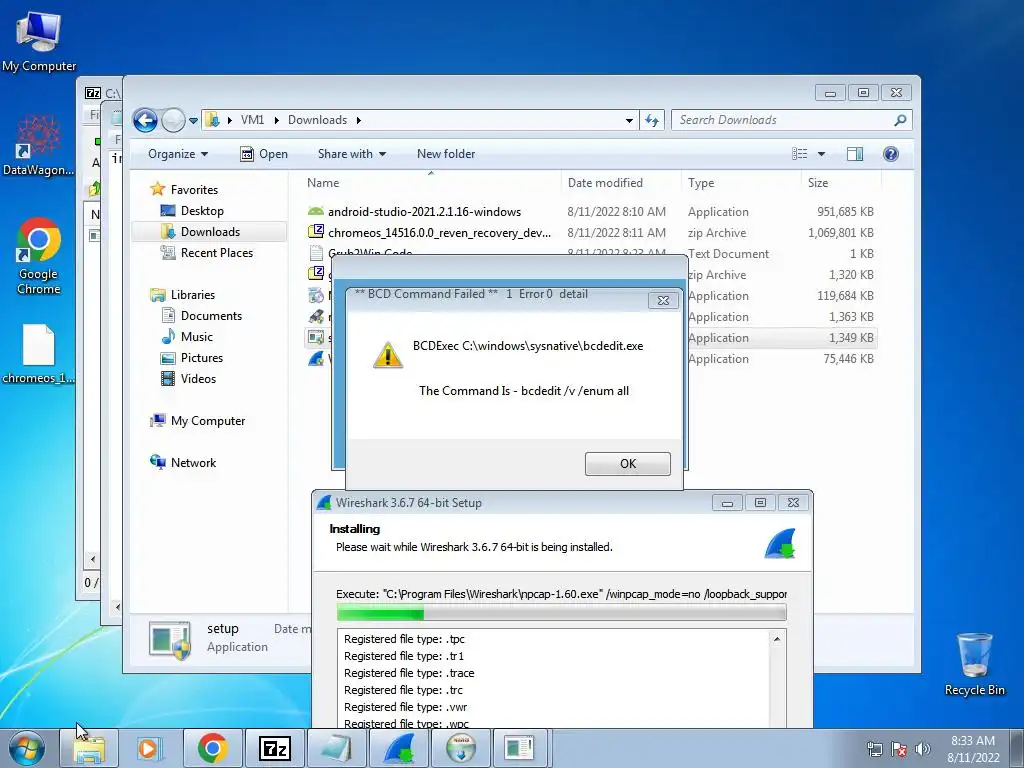This screenshot has width=1024, height=768.
Task: Select chromeos_14516.0.0_reven_recovery file
Action: (x=440, y=233)
